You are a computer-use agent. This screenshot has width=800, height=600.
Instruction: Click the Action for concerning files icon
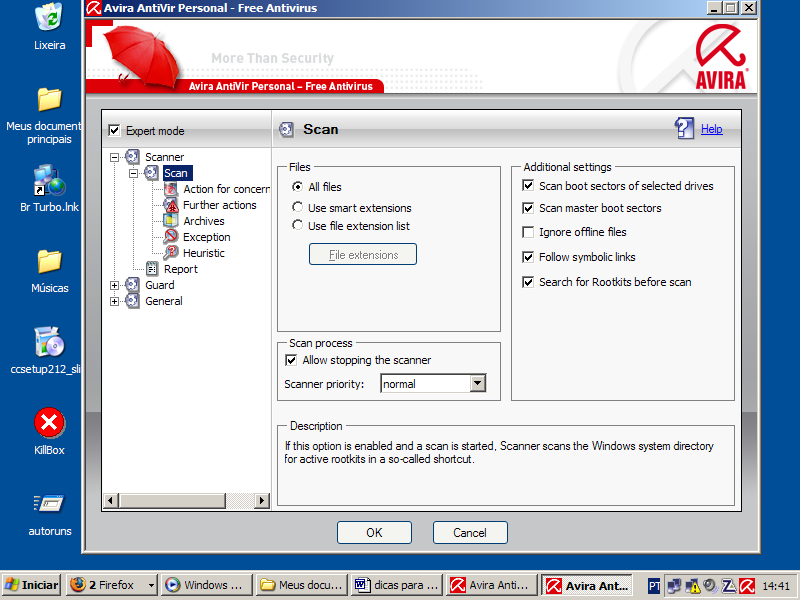click(x=170, y=189)
